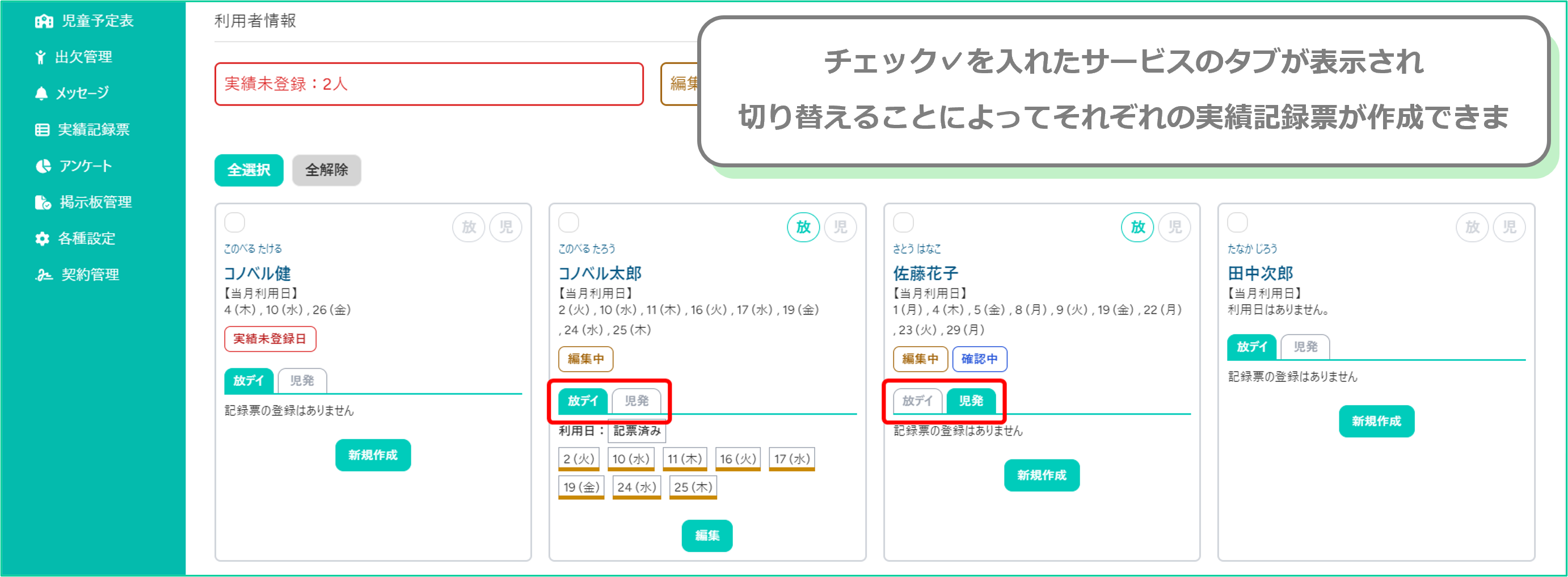Click 編集中 badge on 佐藤花子 card

[x=920, y=359]
